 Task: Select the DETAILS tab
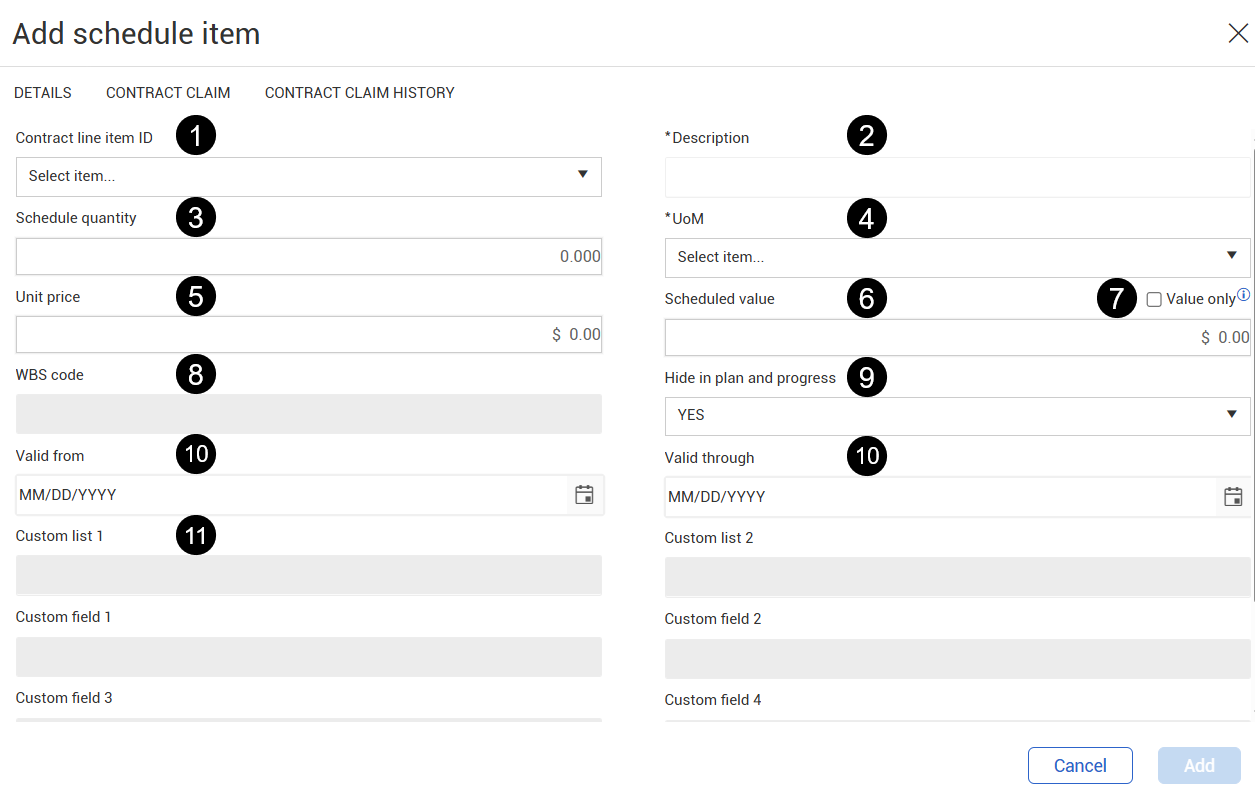pos(43,93)
